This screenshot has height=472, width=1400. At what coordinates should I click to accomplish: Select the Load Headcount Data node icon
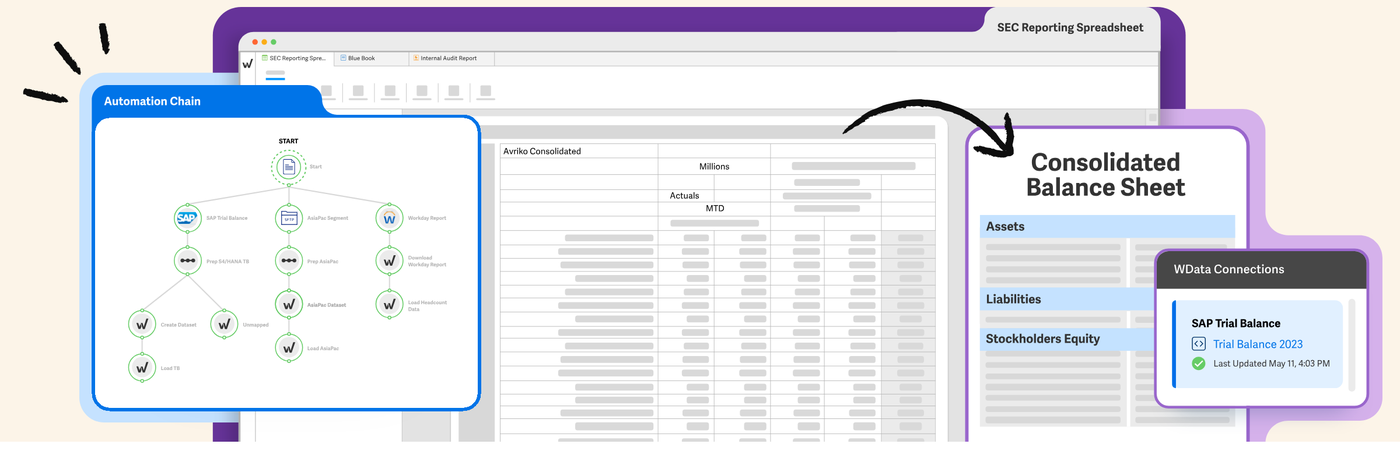tap(389, 304)
